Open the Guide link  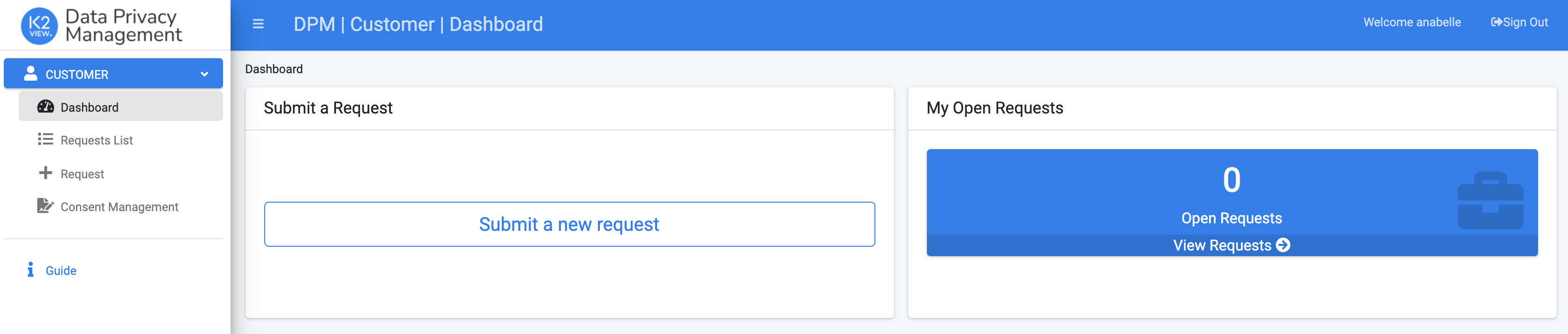61,271
